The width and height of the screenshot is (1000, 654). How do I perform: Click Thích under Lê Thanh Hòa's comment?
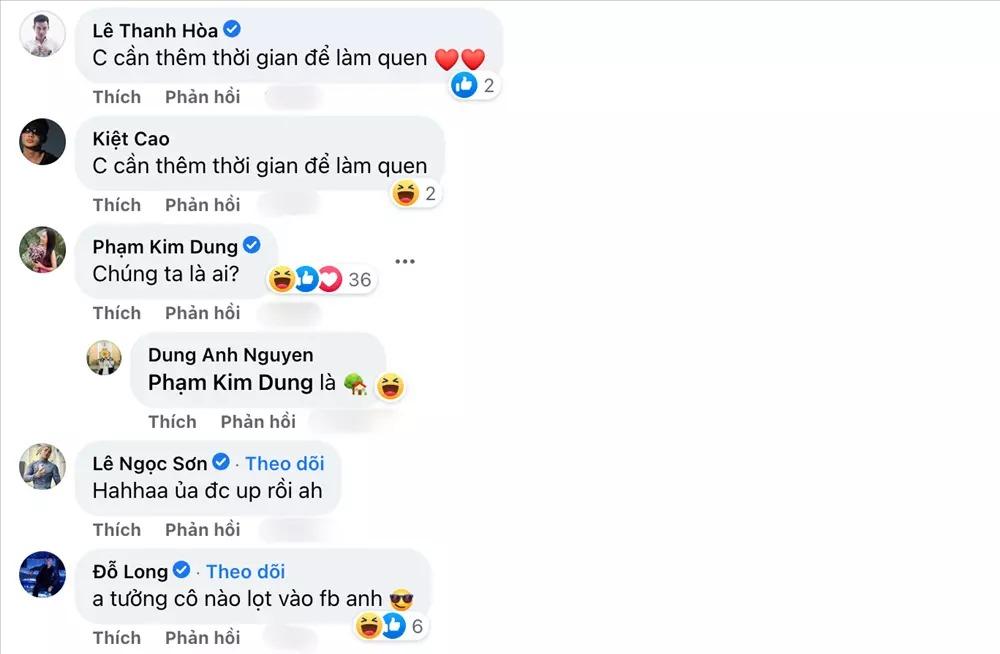point(116,97)
